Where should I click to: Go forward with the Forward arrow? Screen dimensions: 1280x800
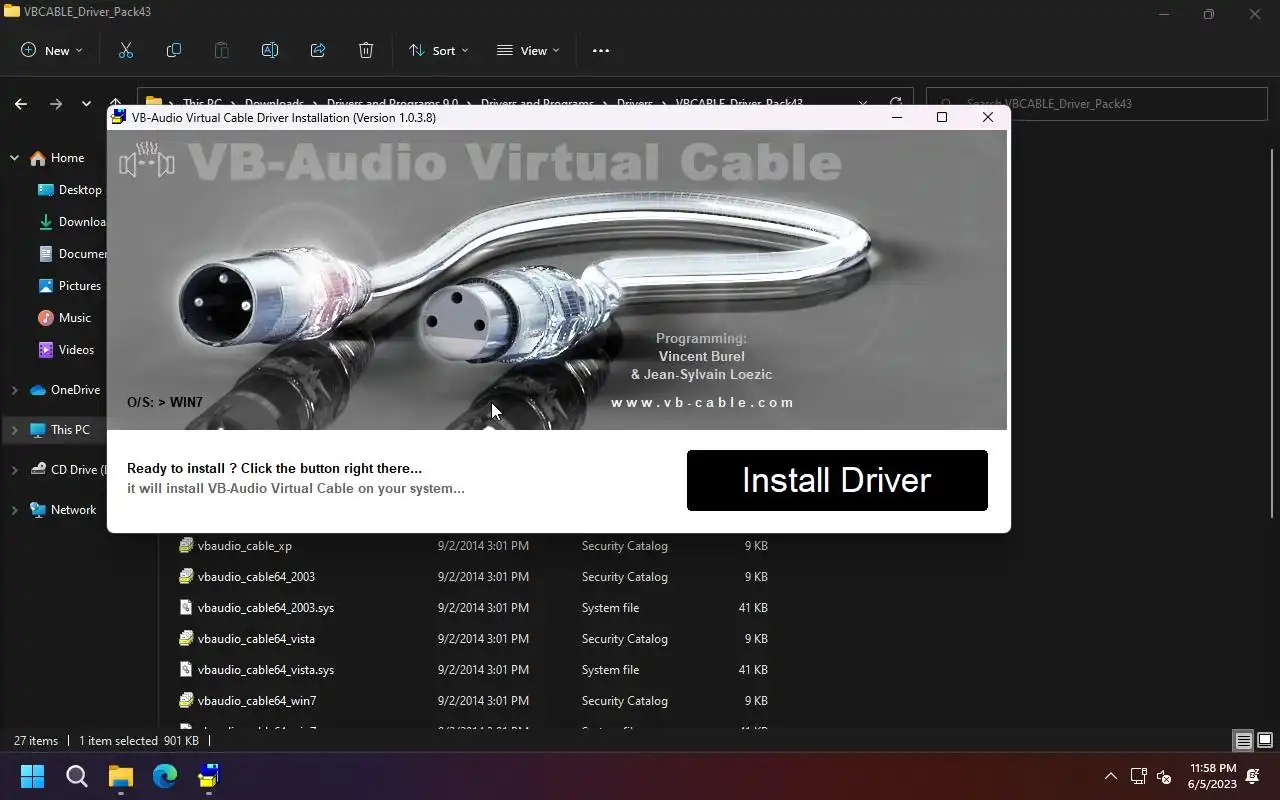click(x=56, y=104)
